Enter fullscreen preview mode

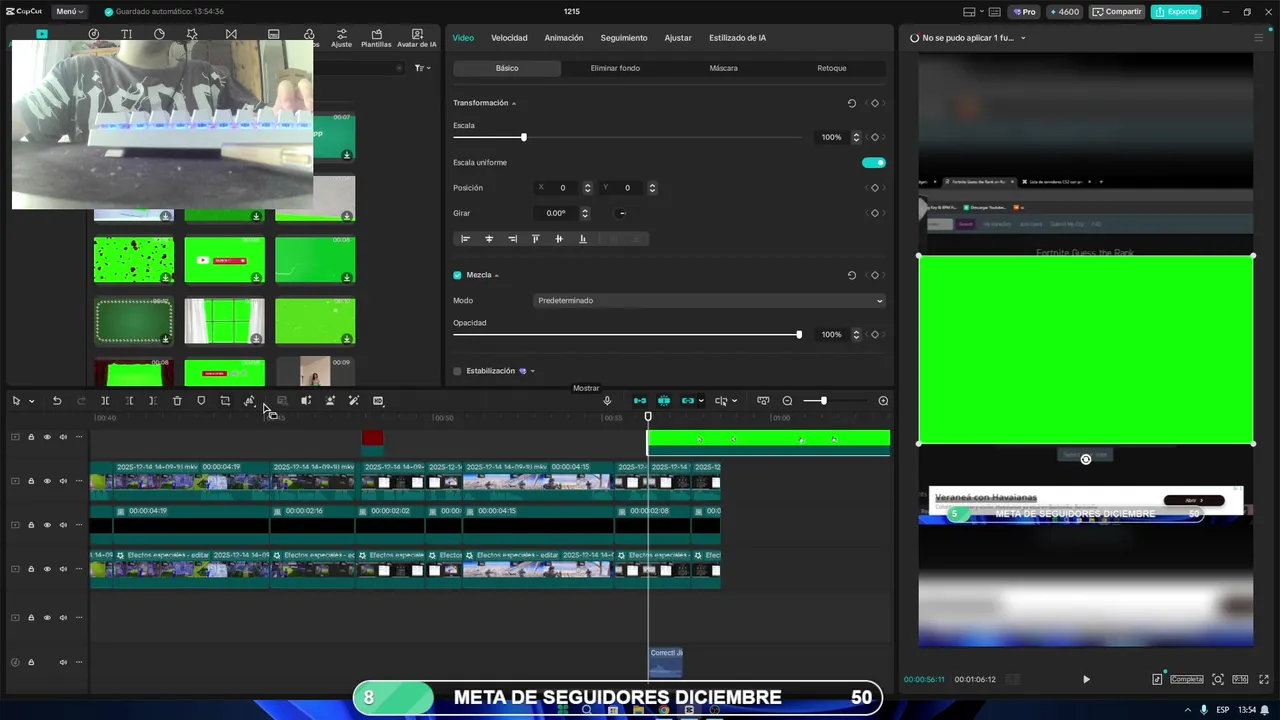pos(1263,679)
